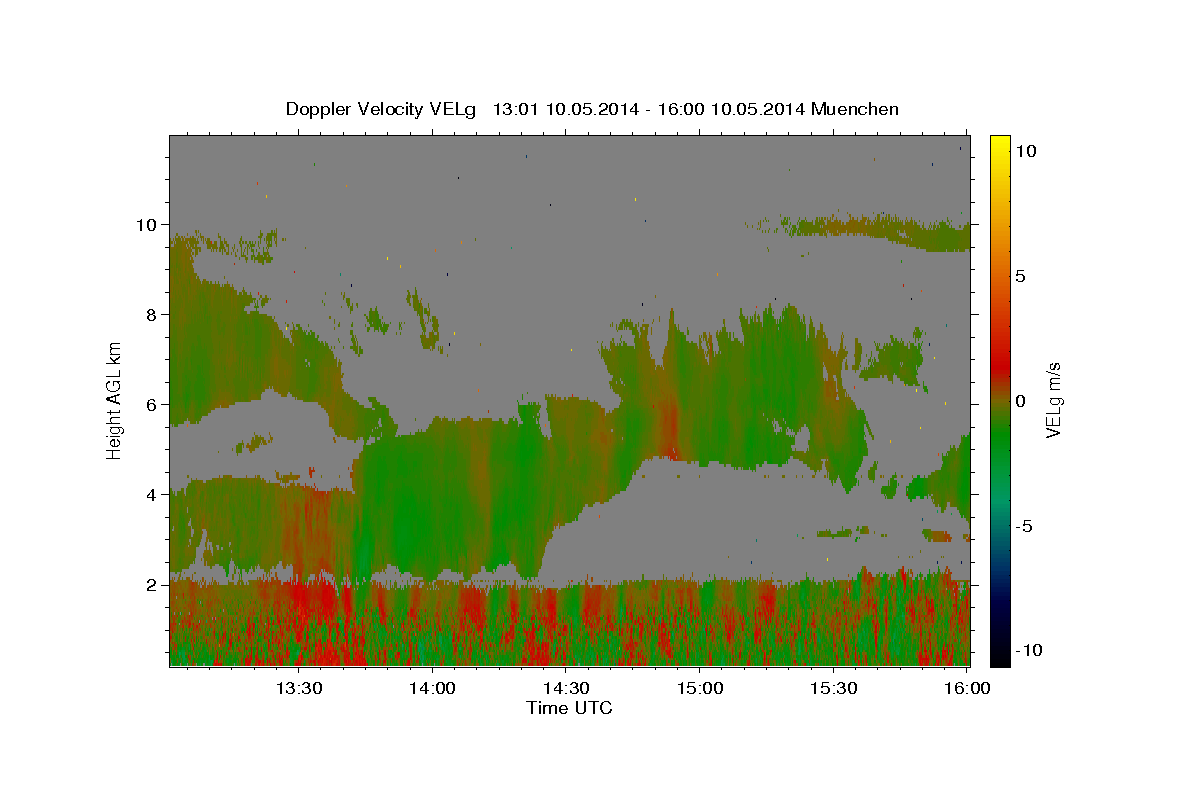Click the 15:00 time tick label
This screenshot has width=1200, height=800.
(700, 688)
